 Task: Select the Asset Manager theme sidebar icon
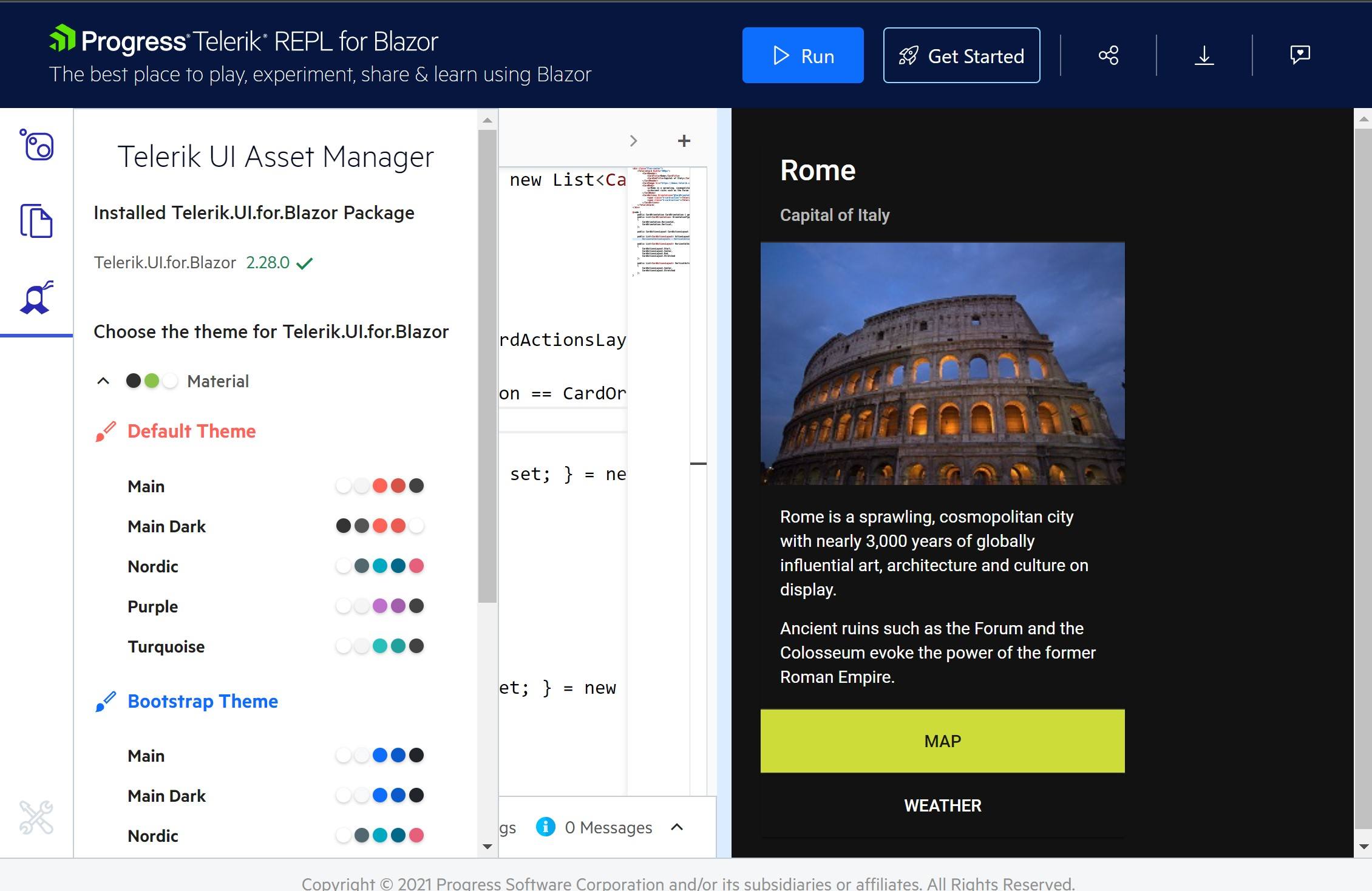[x=36, y=297]
